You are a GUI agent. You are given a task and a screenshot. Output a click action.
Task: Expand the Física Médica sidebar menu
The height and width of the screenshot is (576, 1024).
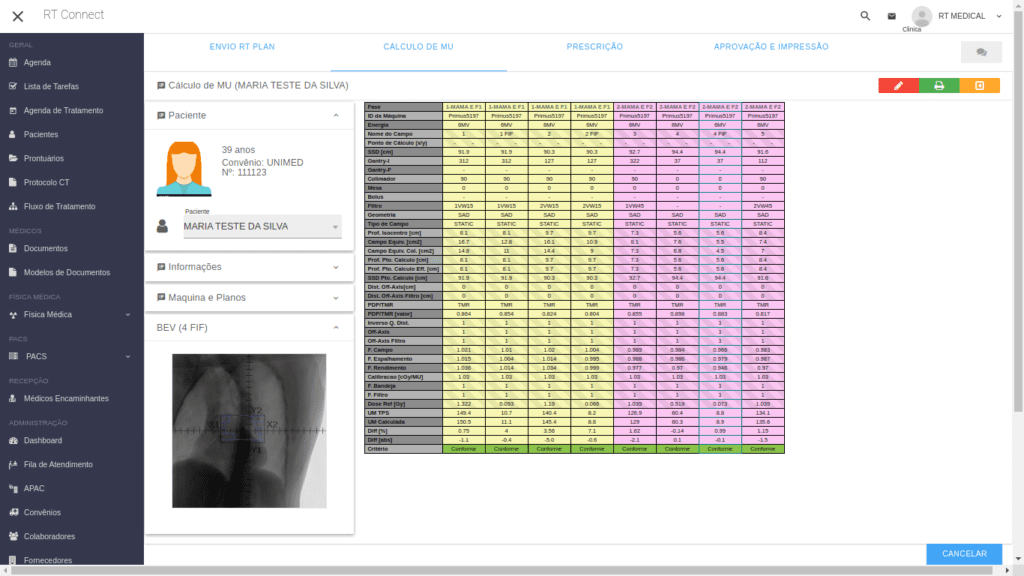pos(72,314)
